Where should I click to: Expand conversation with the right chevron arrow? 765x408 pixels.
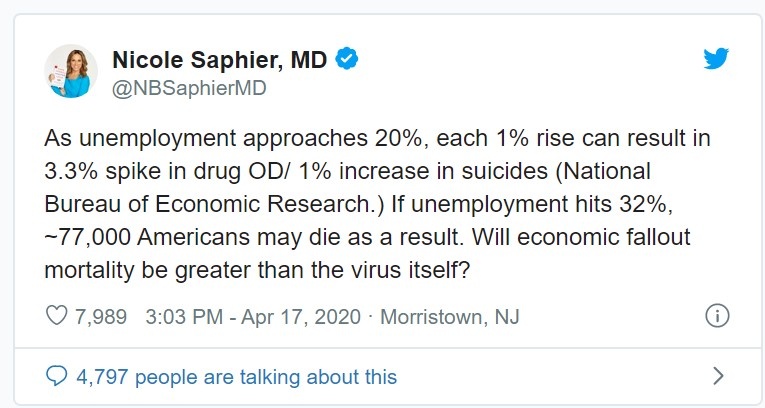click(718, 376)
